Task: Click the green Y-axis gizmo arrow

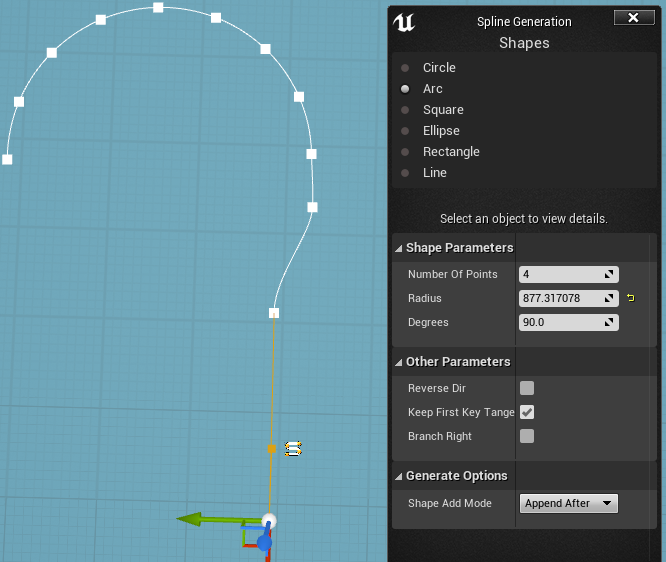Action: 189,519
